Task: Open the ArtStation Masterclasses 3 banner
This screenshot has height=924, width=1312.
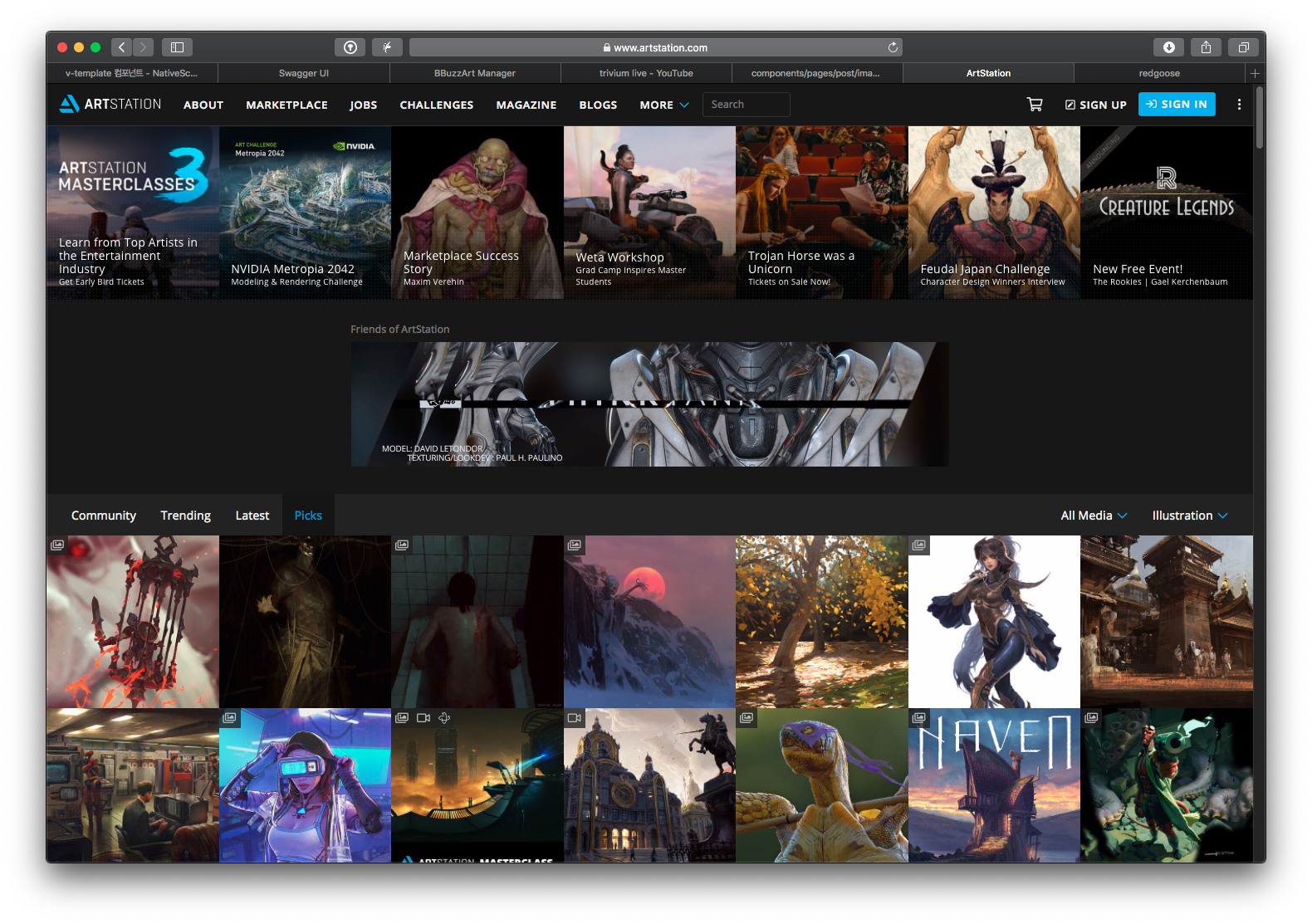Action: (133, 213)
